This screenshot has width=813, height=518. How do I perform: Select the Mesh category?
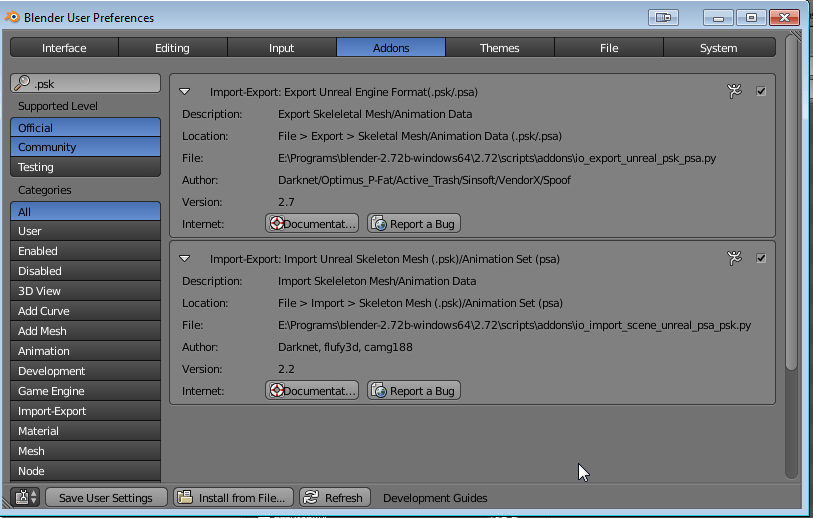click(x=86, y=451)
